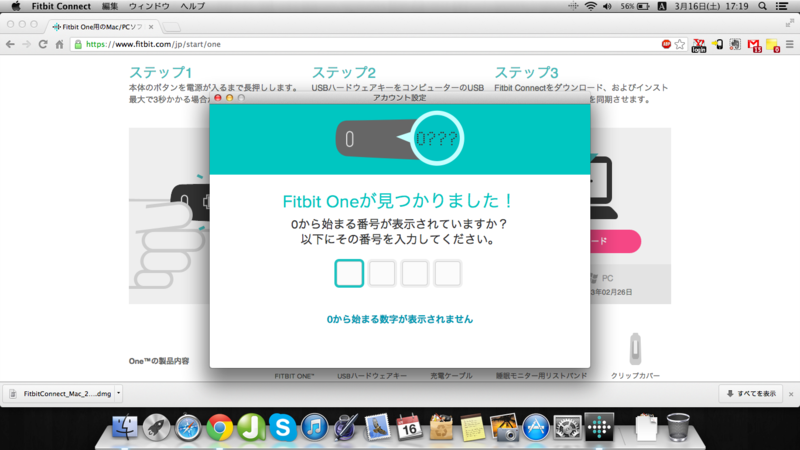Expand the download item dropdown arrow
Screen dimensions: 800x450
coord(118,393)
